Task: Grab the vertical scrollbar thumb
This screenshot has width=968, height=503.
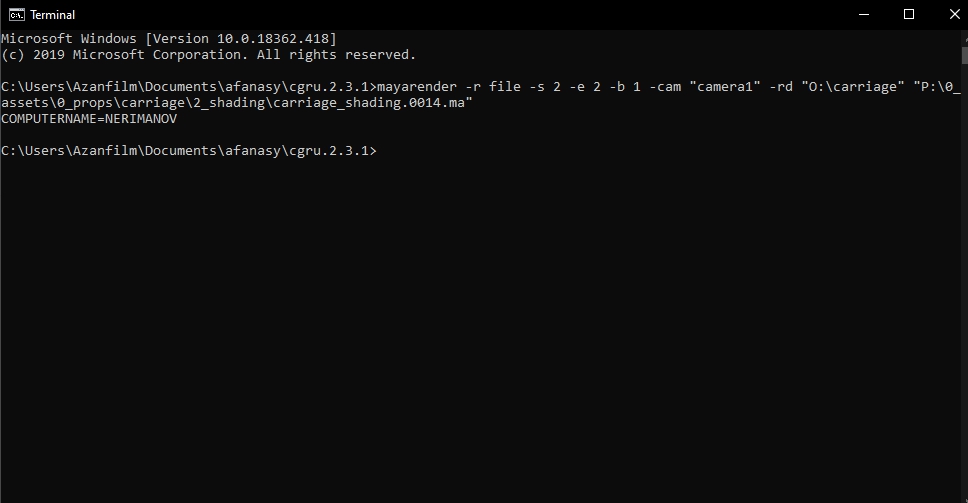Action: click(x=964, y=55)
